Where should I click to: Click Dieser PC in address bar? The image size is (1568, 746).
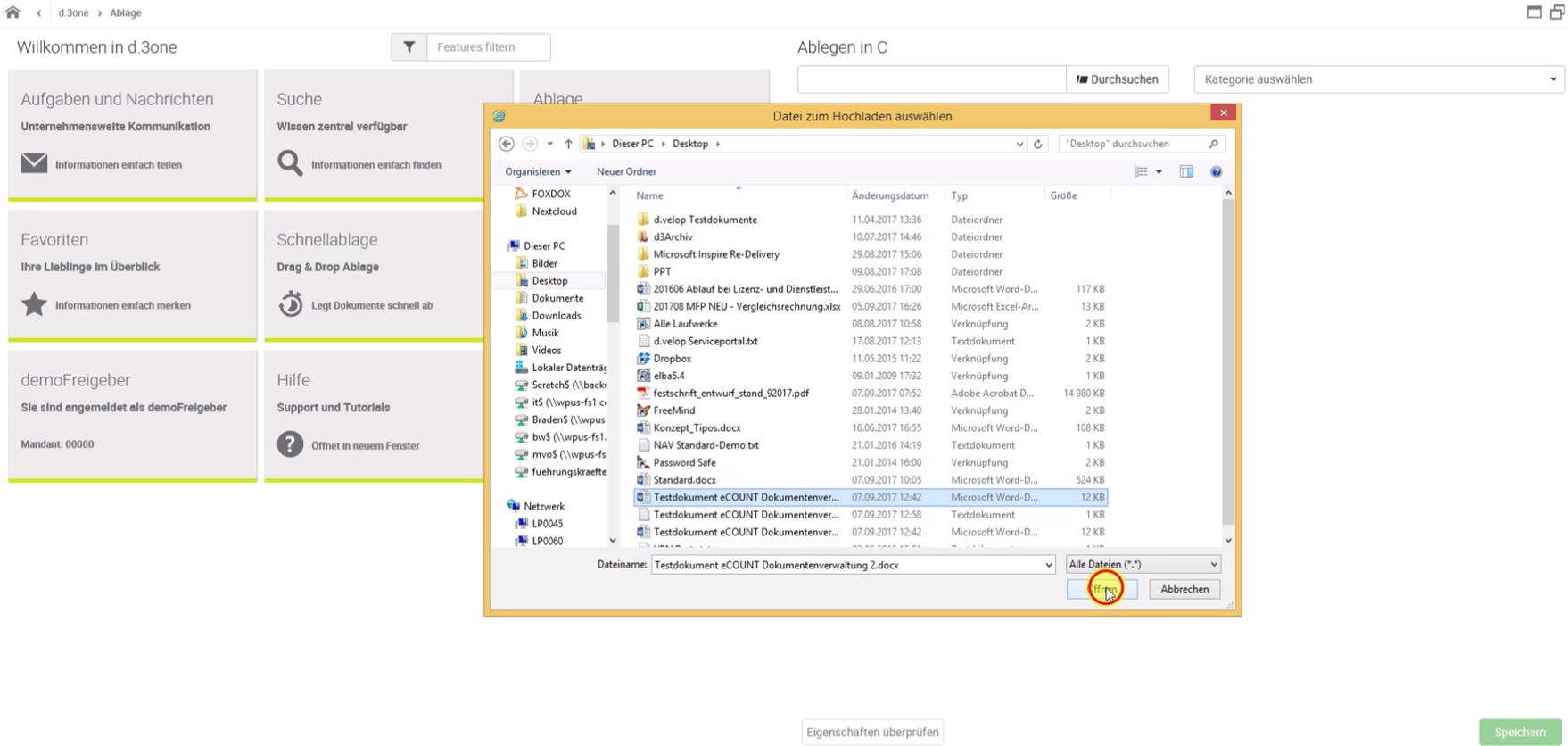pyautogui.click(x=632, y=144)
